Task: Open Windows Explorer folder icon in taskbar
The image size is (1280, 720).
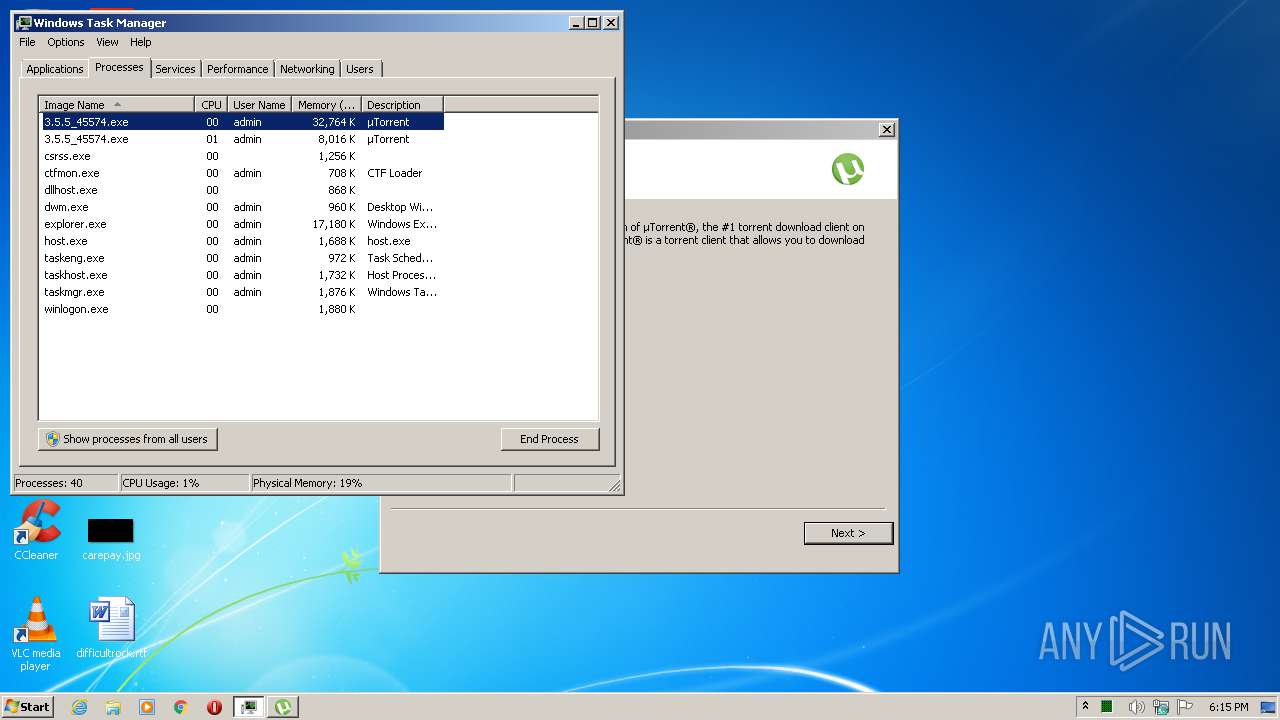Action: (x=113, y=707)
